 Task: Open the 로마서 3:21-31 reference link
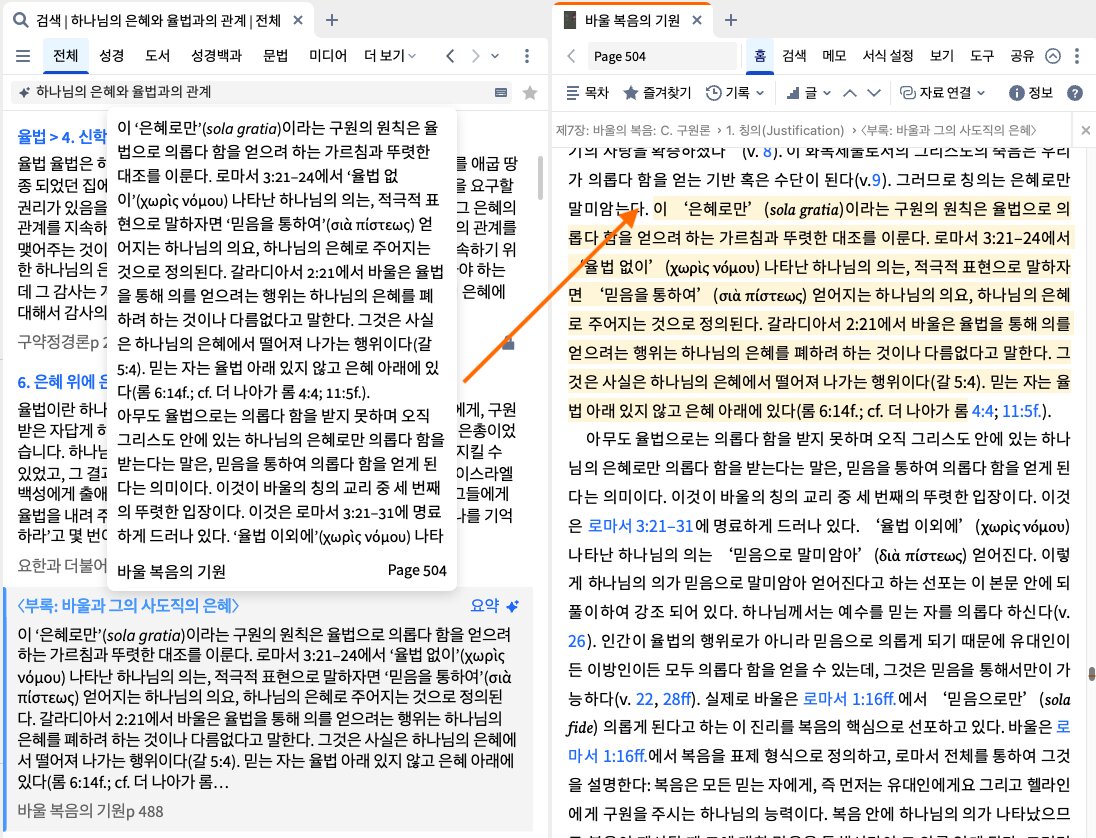[x=640, y=526]
